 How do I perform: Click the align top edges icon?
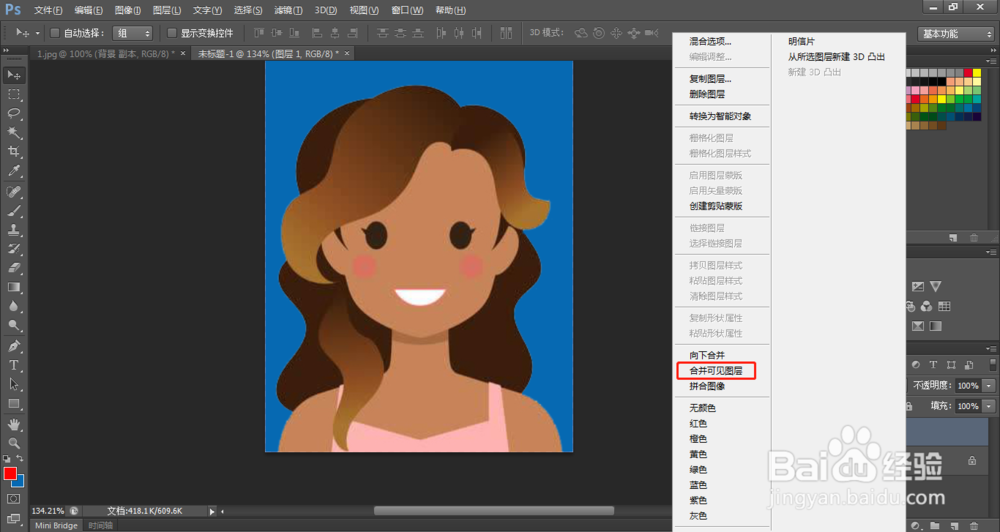258,33
